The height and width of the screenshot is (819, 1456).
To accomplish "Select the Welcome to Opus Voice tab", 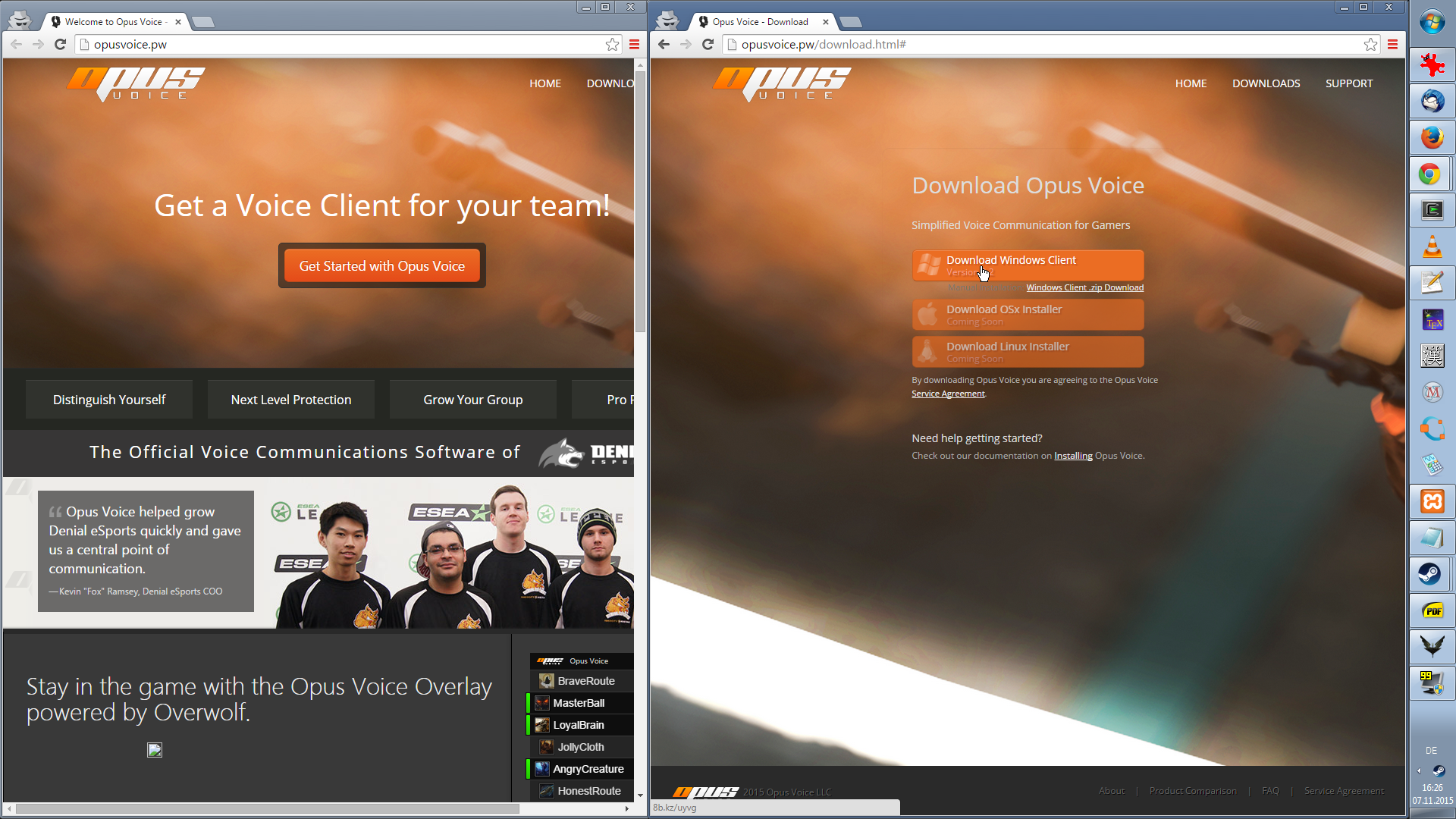I will pos(114,22).
